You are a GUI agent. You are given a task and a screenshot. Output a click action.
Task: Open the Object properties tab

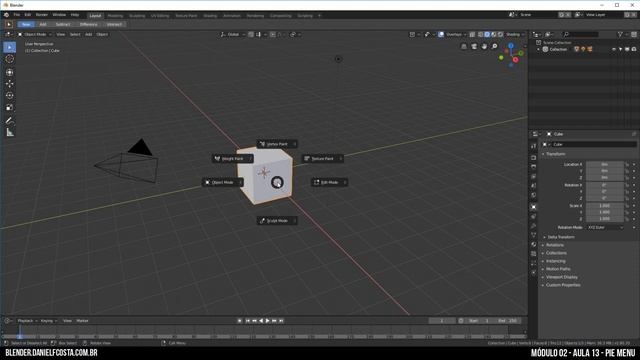[533, 207]
